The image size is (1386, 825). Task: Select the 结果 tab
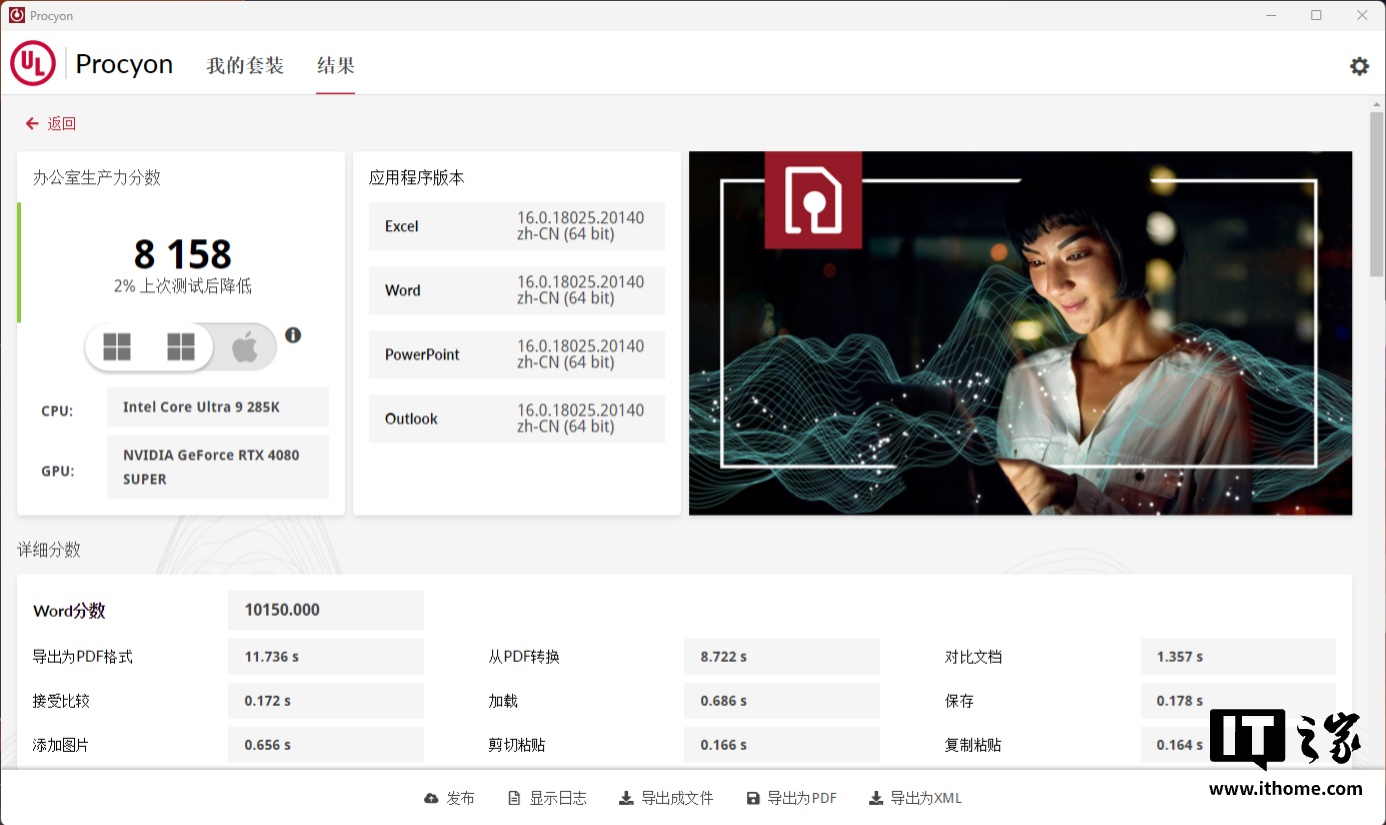[x=335, y=66]
